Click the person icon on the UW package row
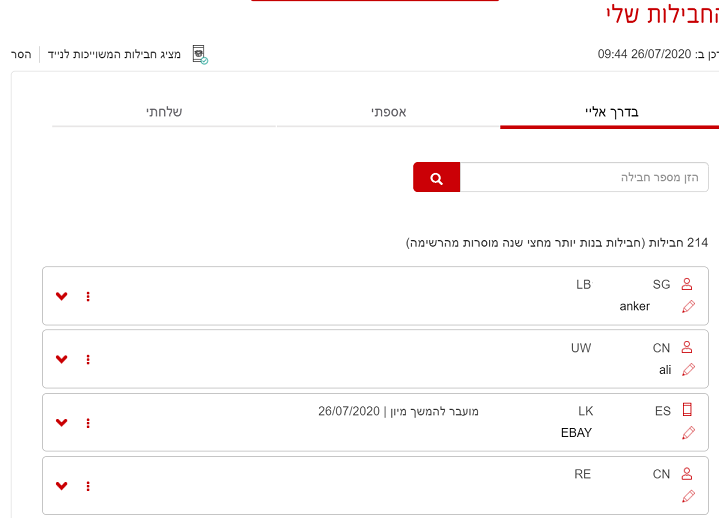 [687, 348]
